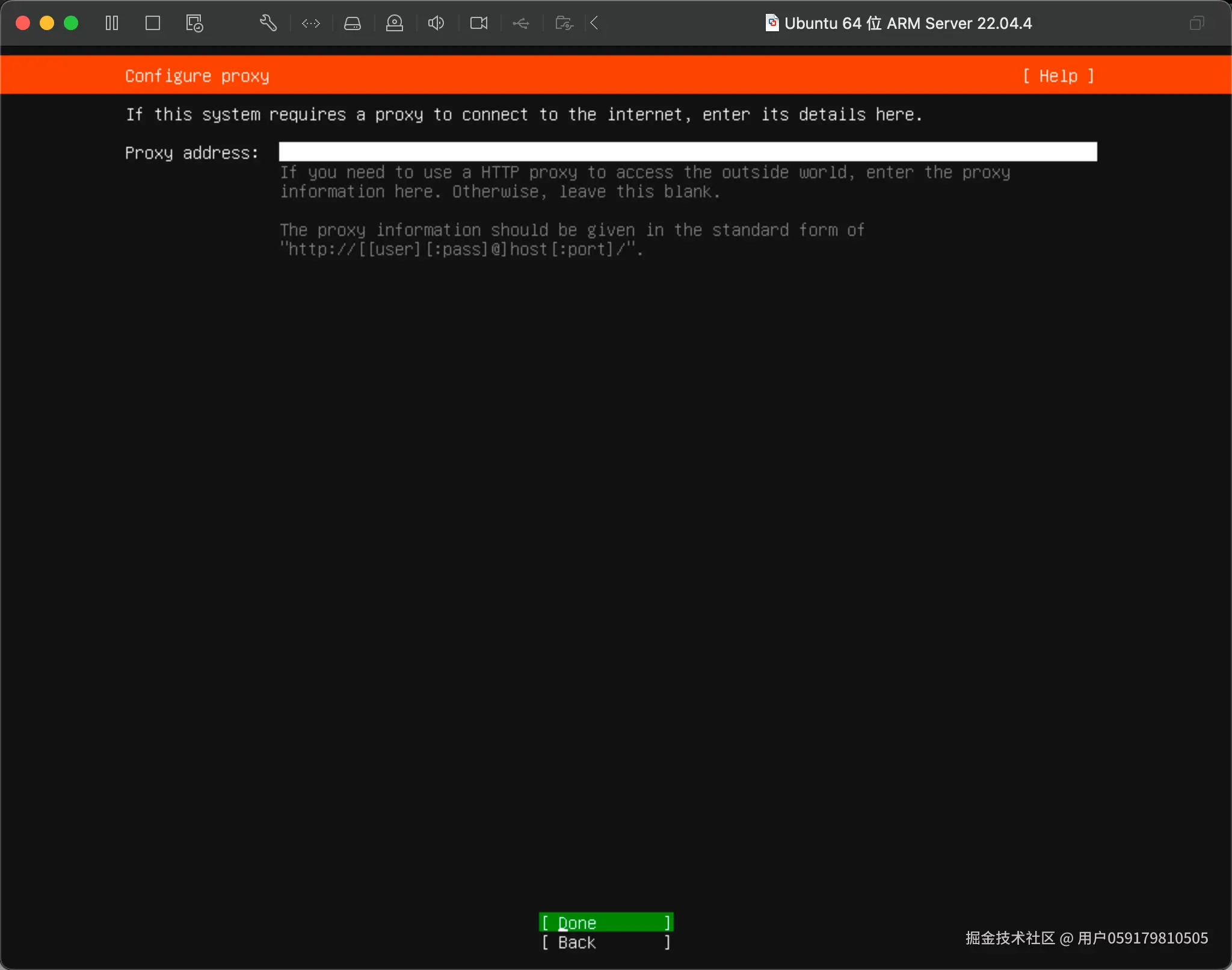Click the sound card speaker icon
The image size is (1232, 970).
point(436,23)
